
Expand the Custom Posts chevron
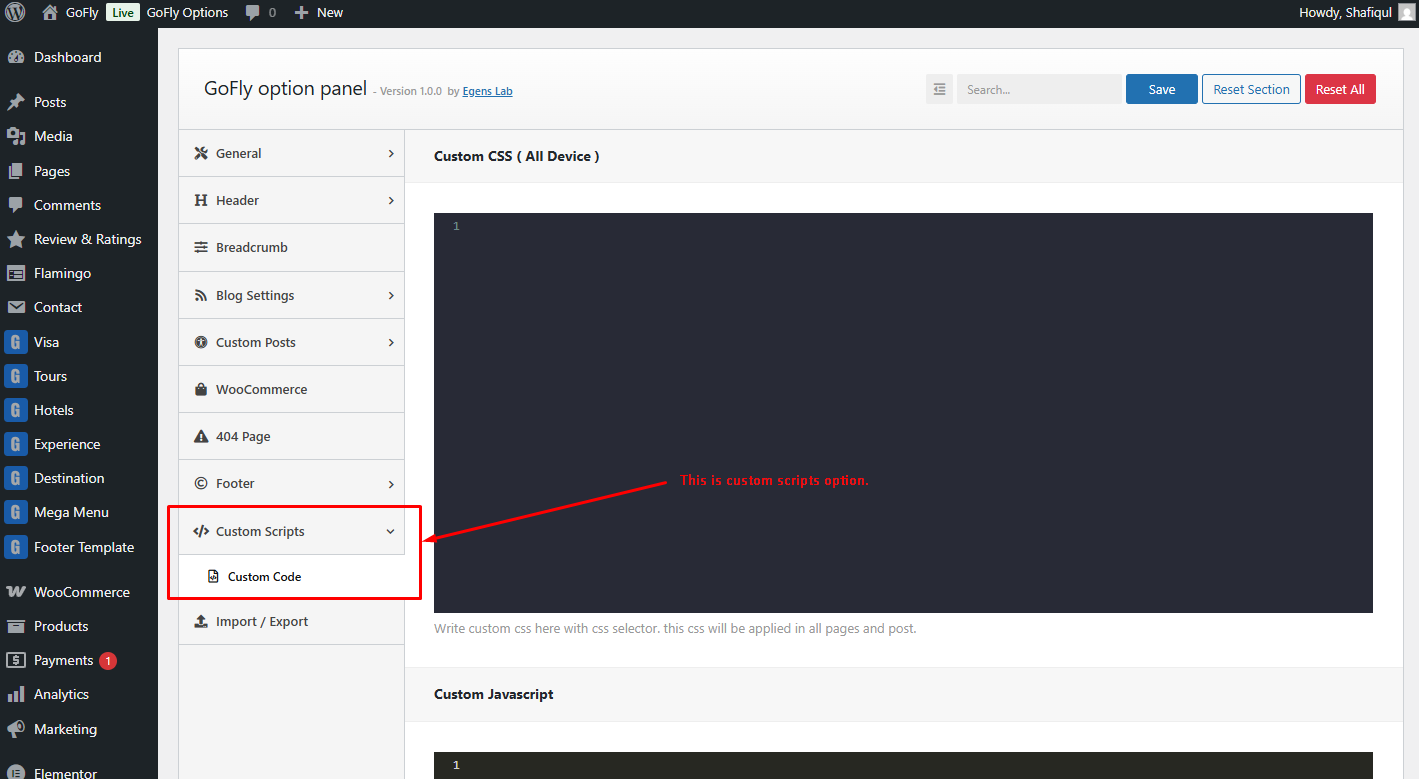(391, 342)
